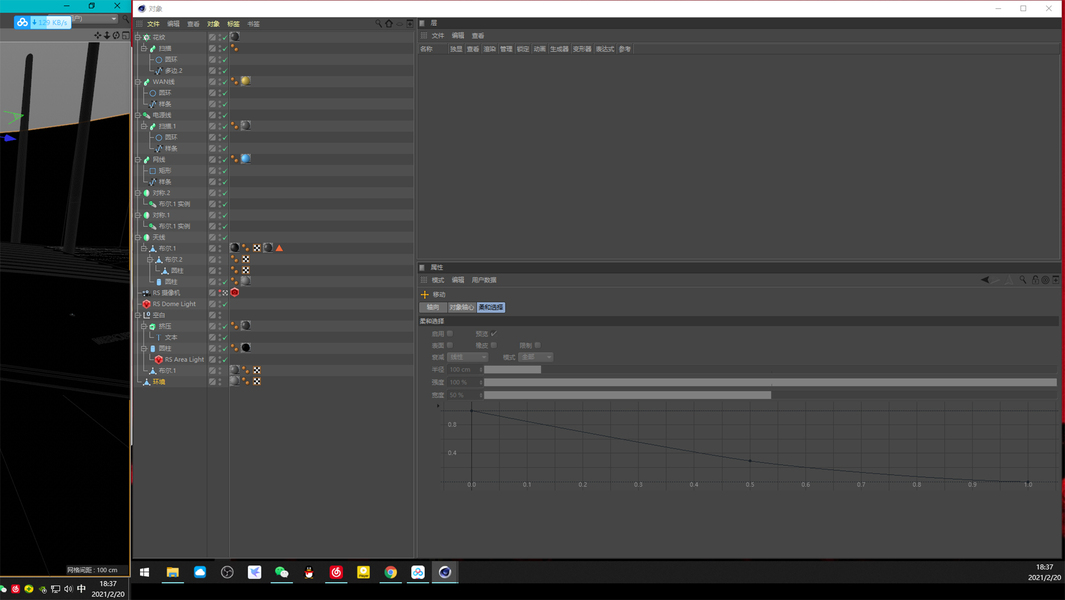Open 编辑 menu in Object Manager

click(173, 24)
